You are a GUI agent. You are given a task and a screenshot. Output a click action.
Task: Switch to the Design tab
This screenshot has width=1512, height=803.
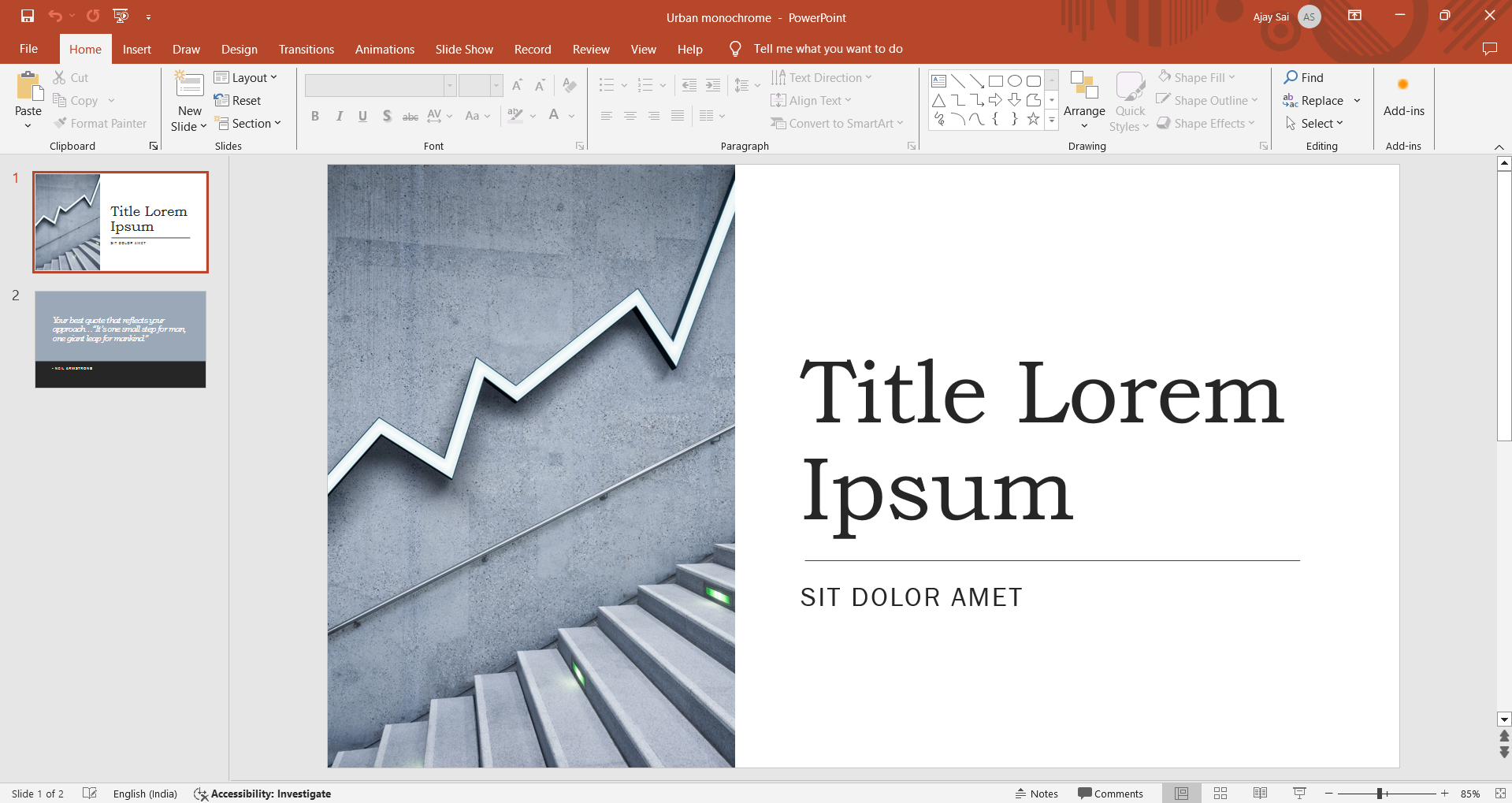(240, 49)
